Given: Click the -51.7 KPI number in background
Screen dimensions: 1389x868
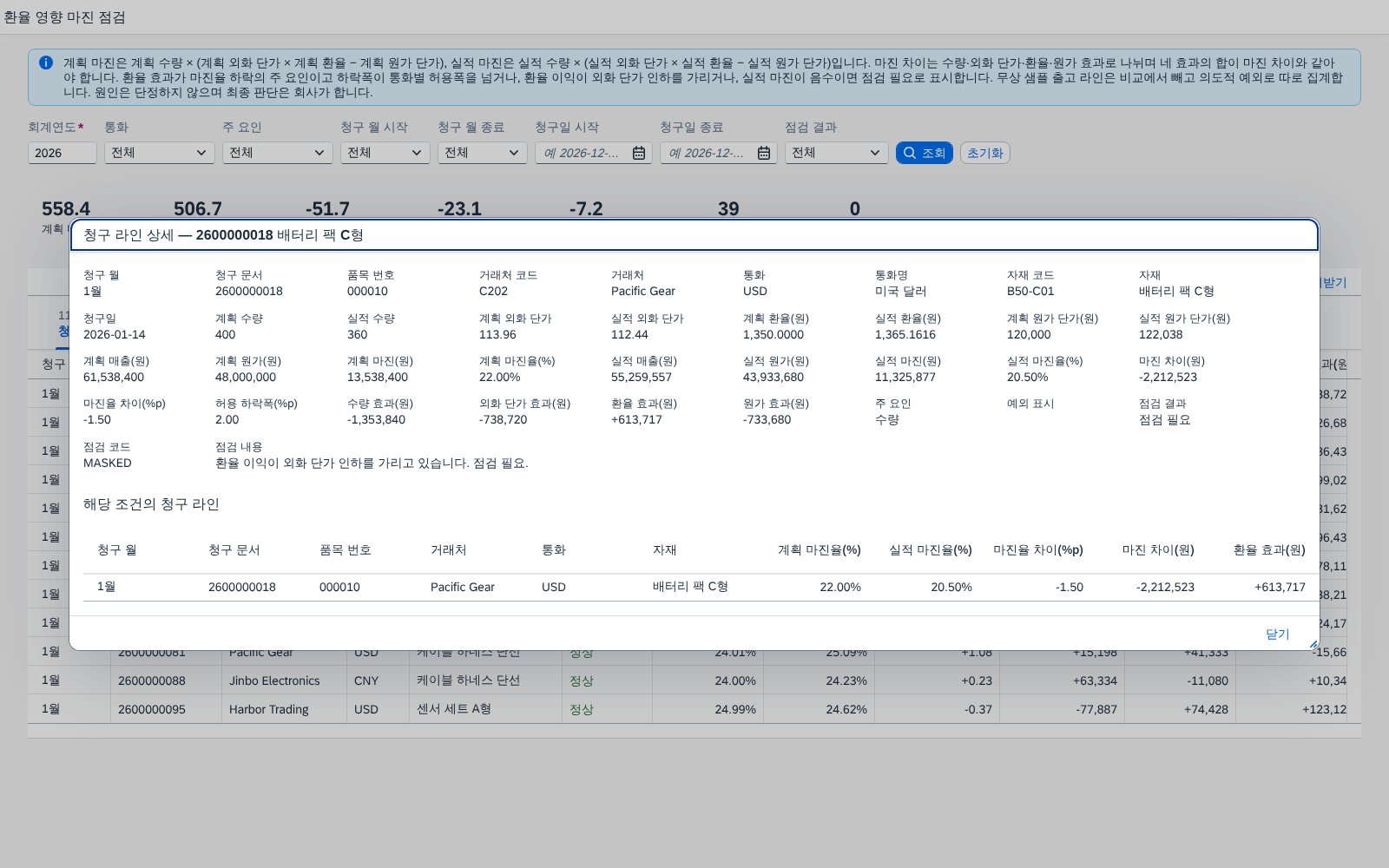Looking at the screenshot, I should (327, 209).
